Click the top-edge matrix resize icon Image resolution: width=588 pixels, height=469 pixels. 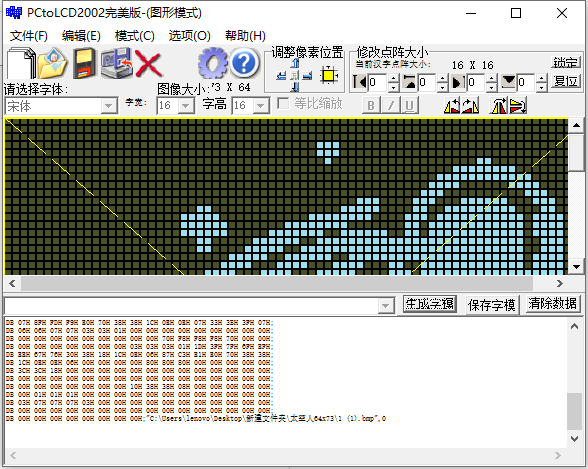point(409,82)
